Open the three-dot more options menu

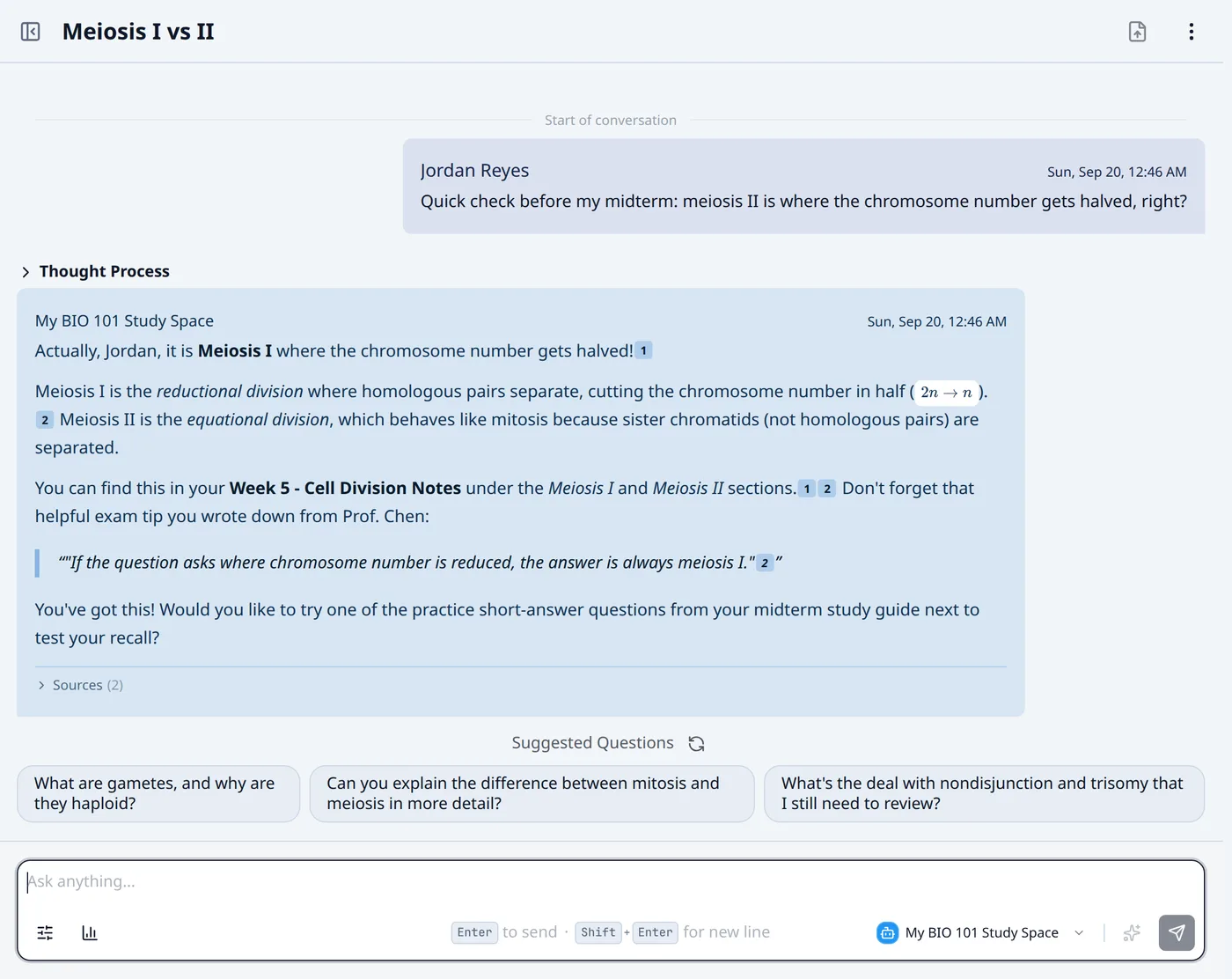(1192, 32)
